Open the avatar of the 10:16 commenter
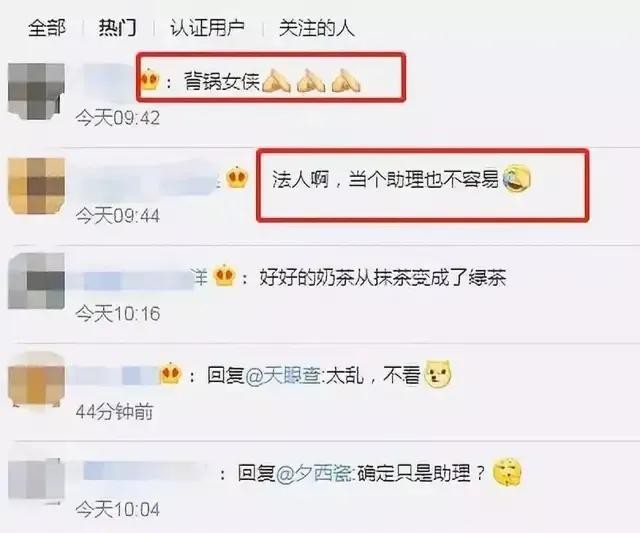The image size is (640, 533). pyautogui.click(x=36, y=281)
